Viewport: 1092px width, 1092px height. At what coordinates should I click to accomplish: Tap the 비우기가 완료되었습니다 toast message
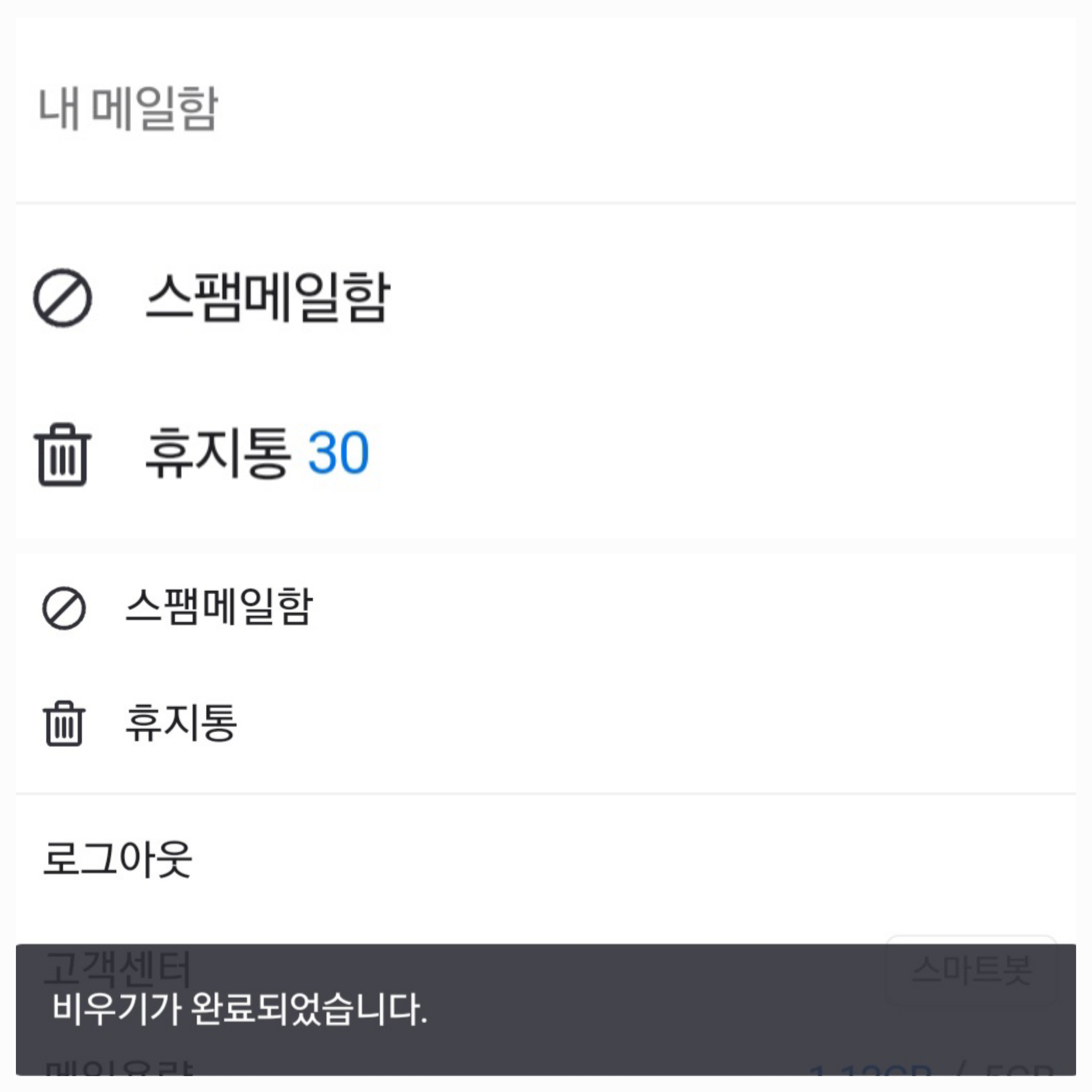(240, 1009)
